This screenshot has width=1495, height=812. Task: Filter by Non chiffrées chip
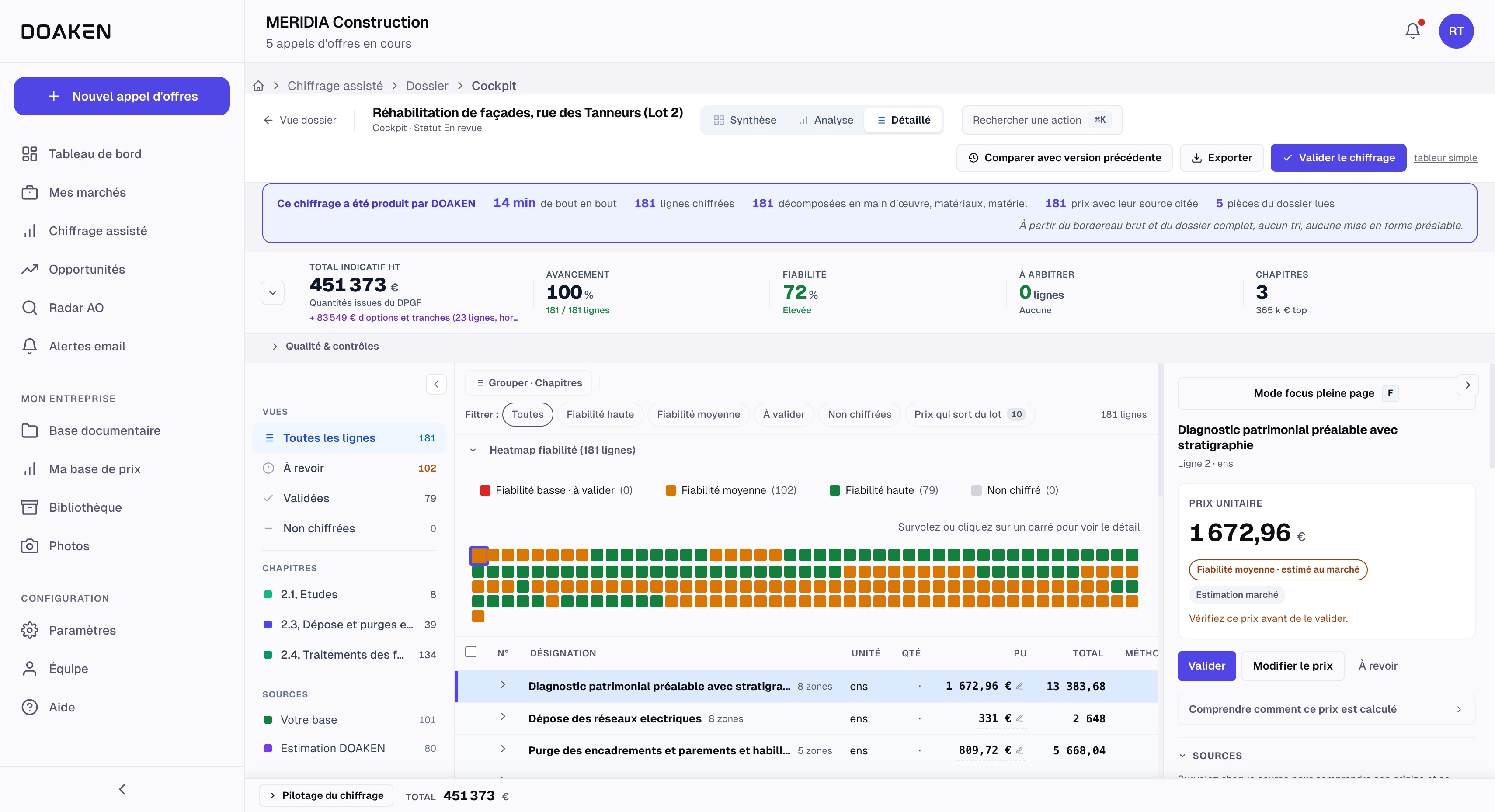859,414
